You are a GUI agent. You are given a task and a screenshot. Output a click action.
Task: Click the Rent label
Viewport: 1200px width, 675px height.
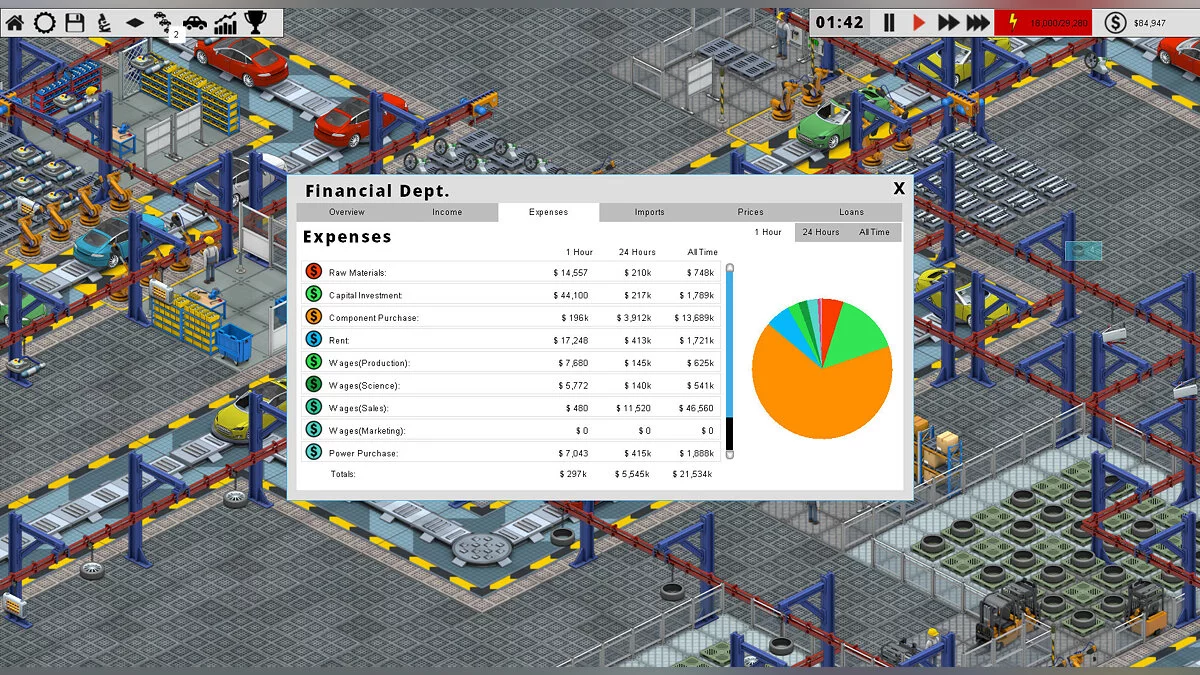point(339,341)
